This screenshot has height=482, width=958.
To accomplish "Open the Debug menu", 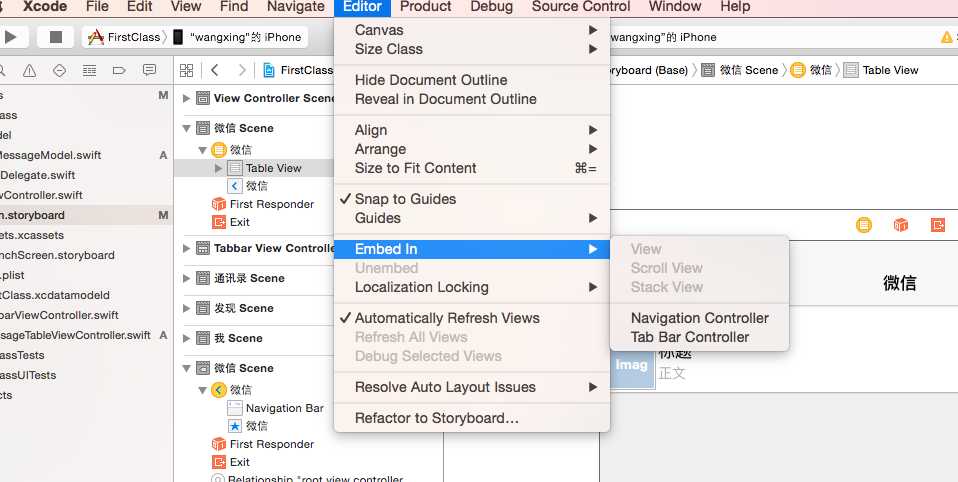I will pyautogui.click(x=491, y=7).
